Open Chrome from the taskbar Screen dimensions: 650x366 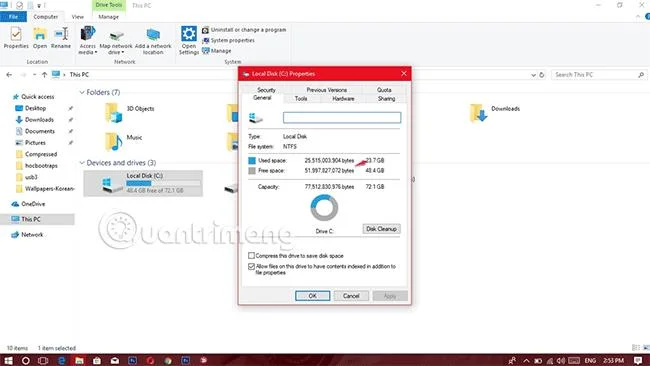pyautogui.click(x=168, y=360)
